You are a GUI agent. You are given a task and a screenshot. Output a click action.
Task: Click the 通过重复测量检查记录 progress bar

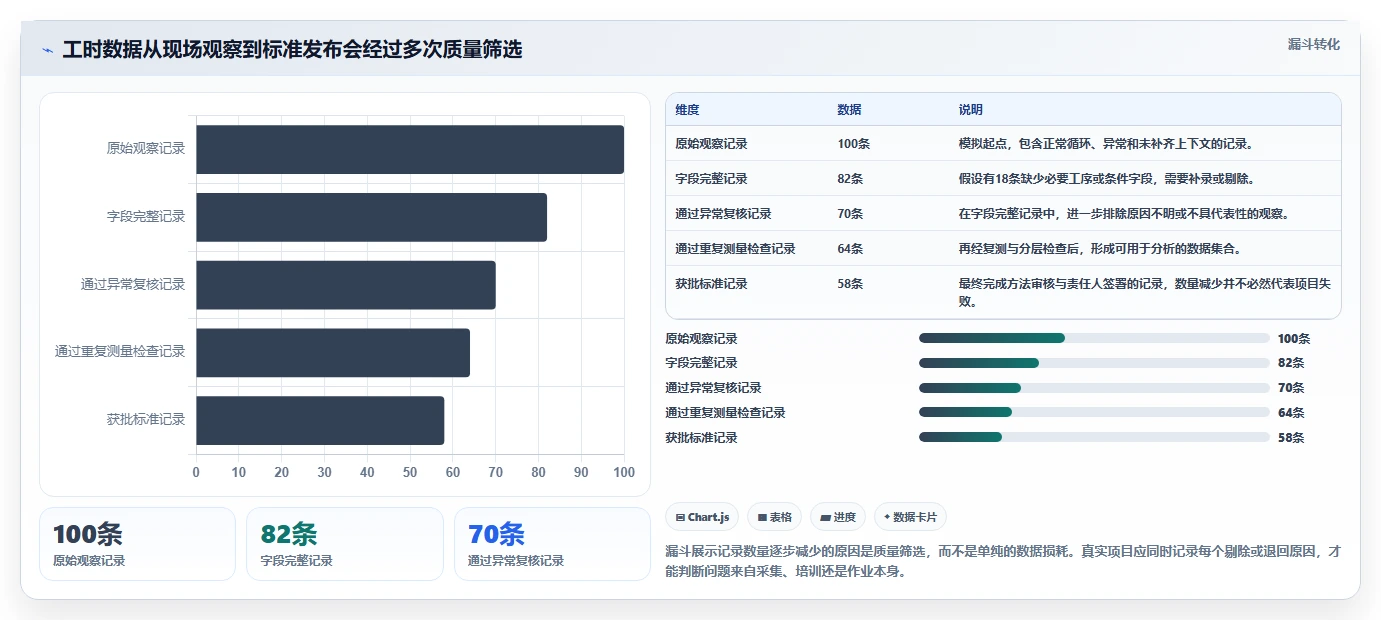coord(1094,412)
